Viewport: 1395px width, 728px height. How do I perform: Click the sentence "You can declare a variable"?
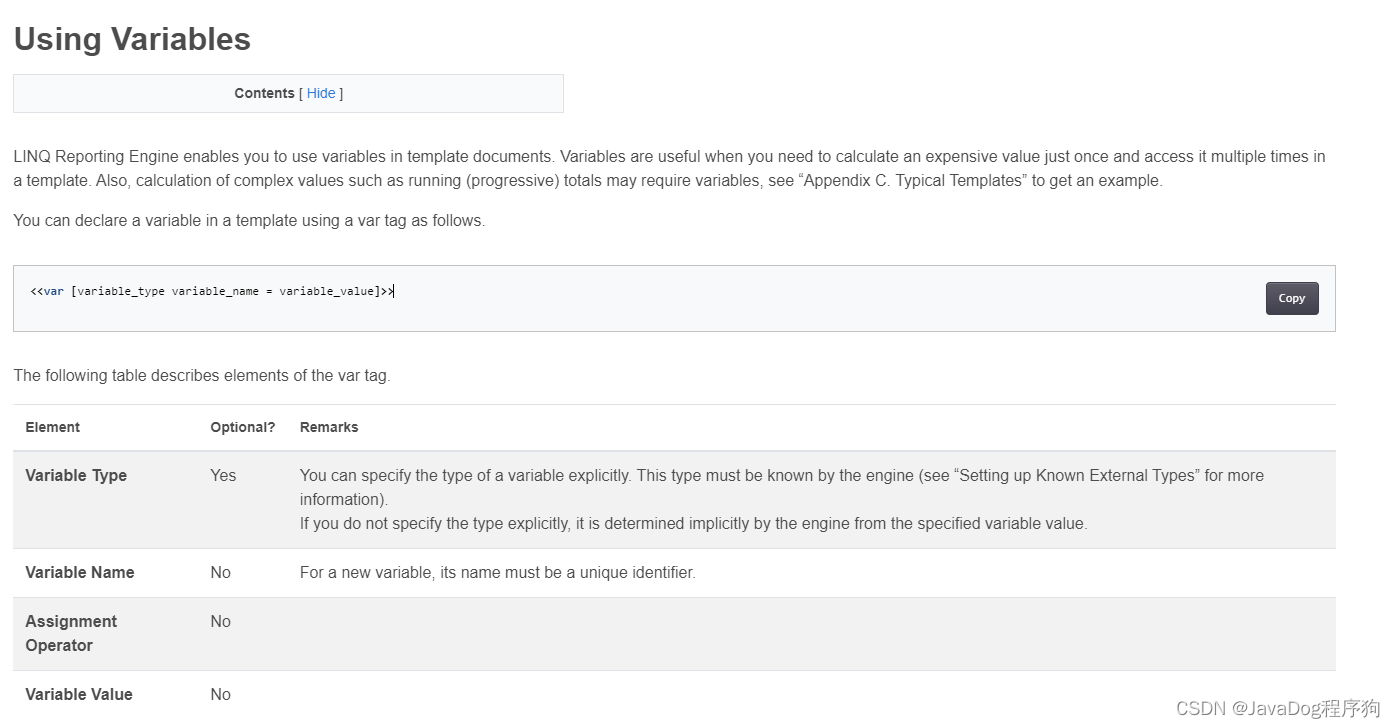pos(249,220)
